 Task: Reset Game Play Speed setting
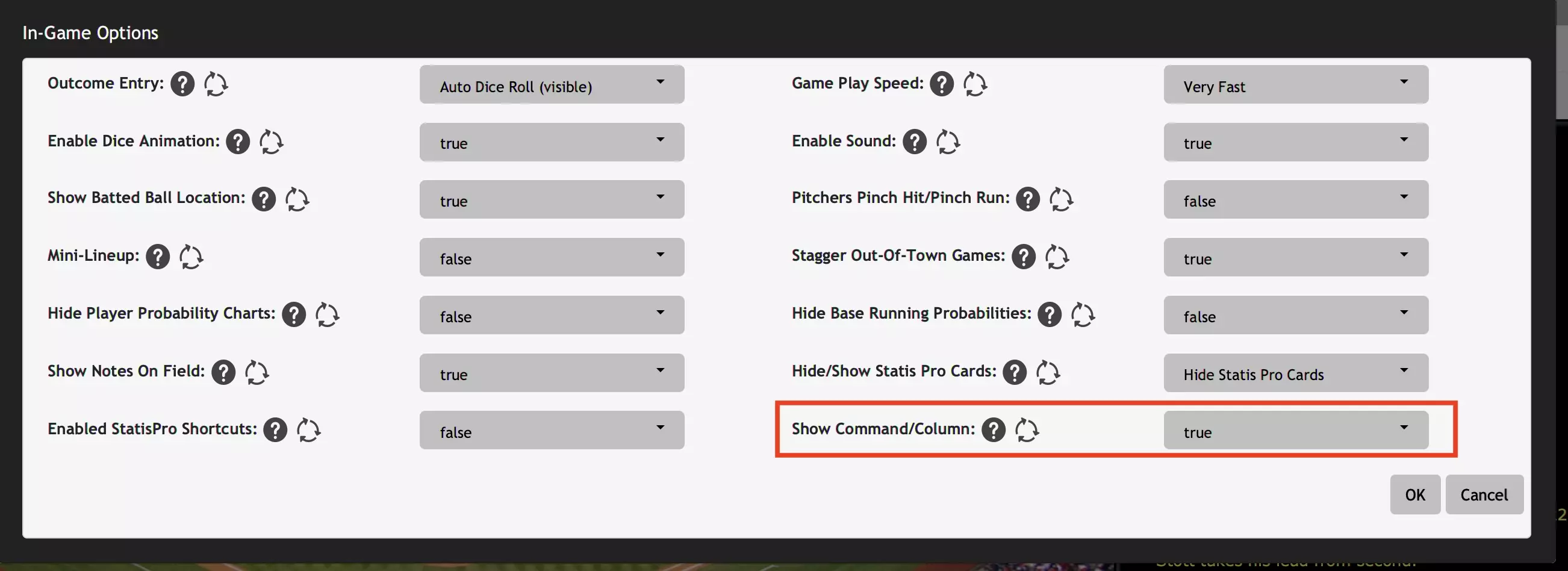tap(974, 84)
